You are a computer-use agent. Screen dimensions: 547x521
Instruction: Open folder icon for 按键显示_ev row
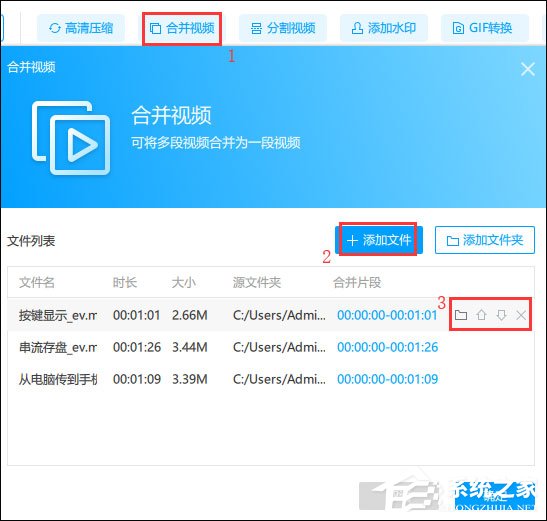[461, 315]
